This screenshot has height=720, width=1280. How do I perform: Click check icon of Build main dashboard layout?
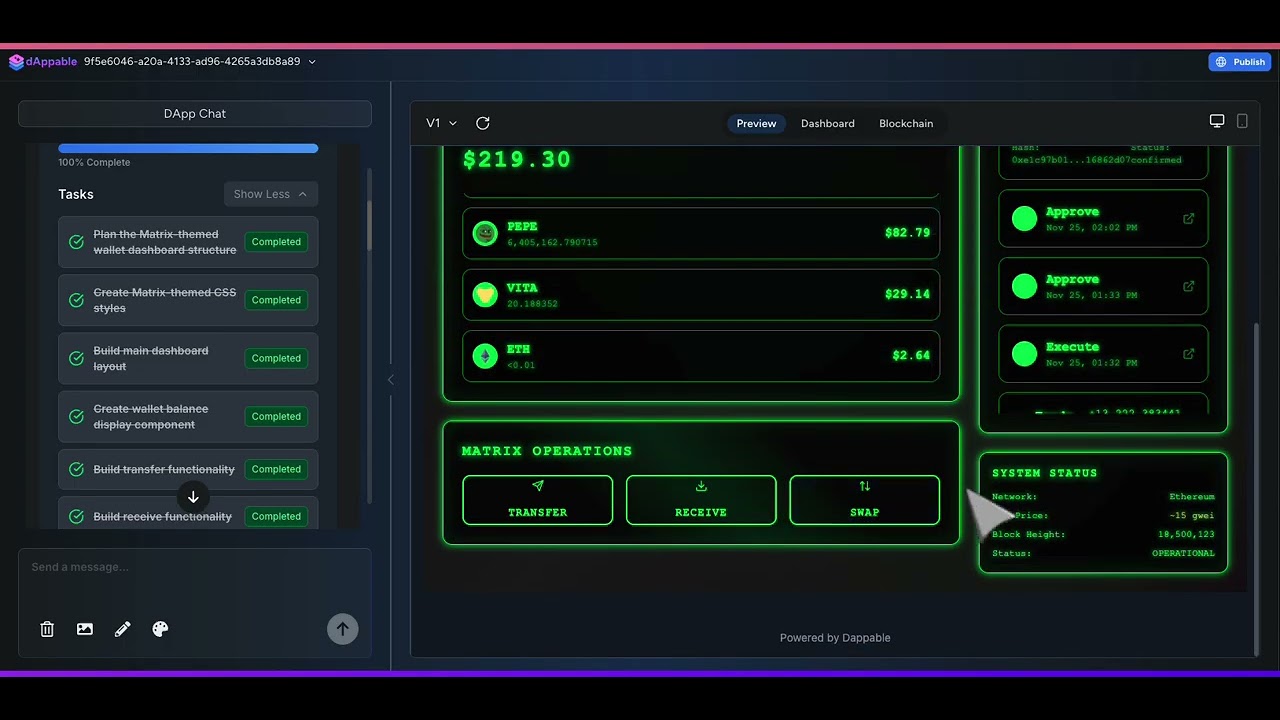[76, 358]
